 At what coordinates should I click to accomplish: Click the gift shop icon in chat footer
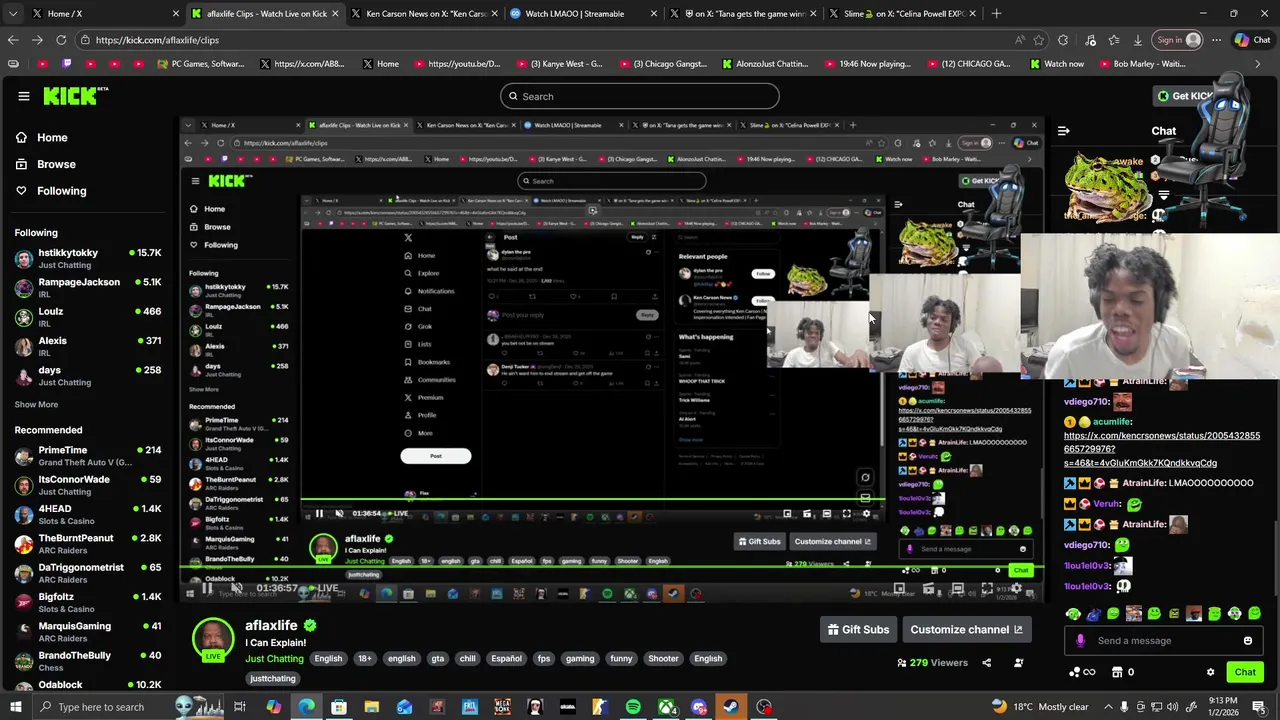tap(1118, 672)
